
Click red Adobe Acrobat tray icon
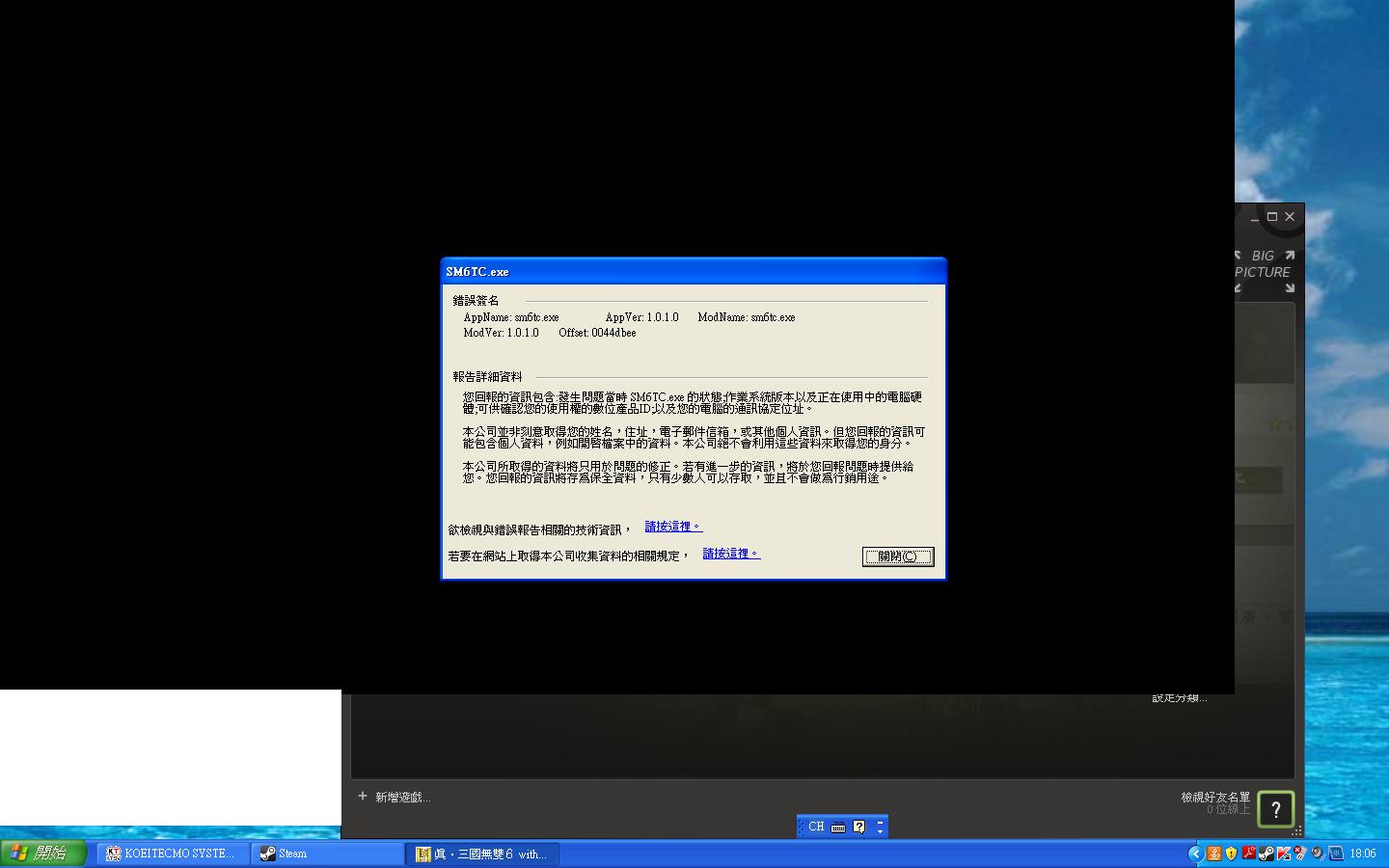click(x=1248, y=854)
